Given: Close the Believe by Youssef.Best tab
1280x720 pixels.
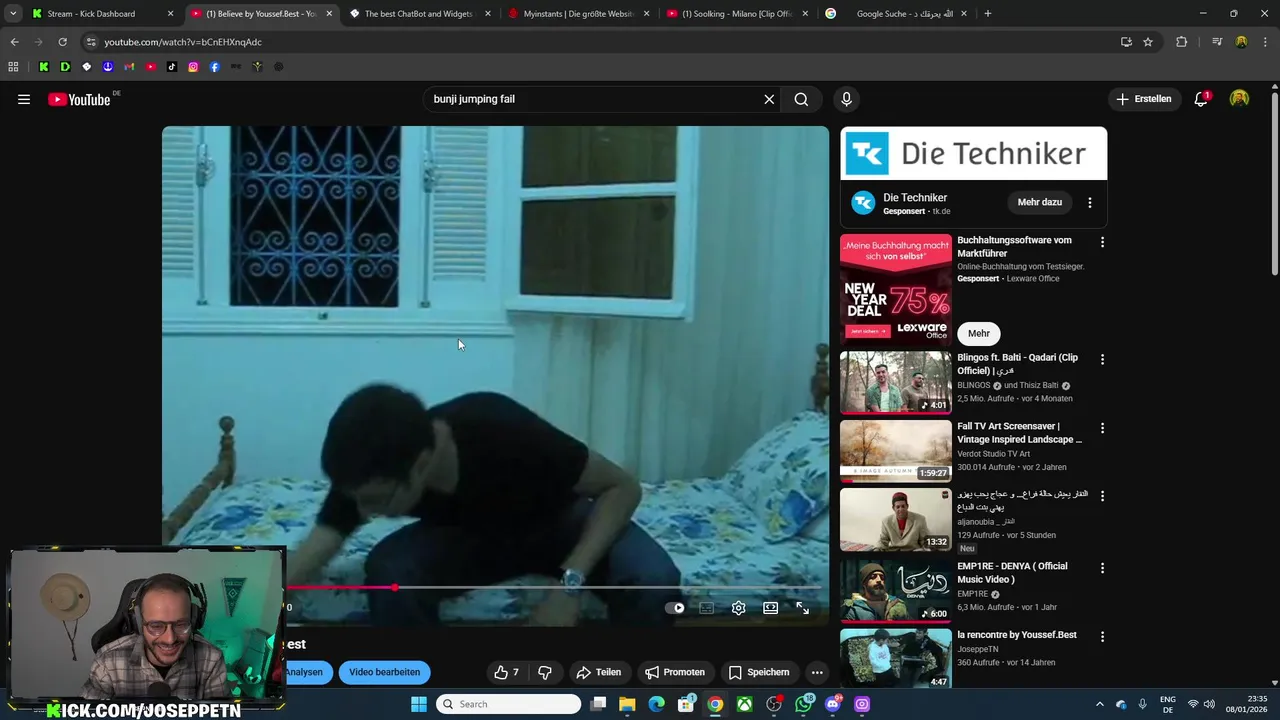Looking at the screenshot, I should tap(329, 14).
